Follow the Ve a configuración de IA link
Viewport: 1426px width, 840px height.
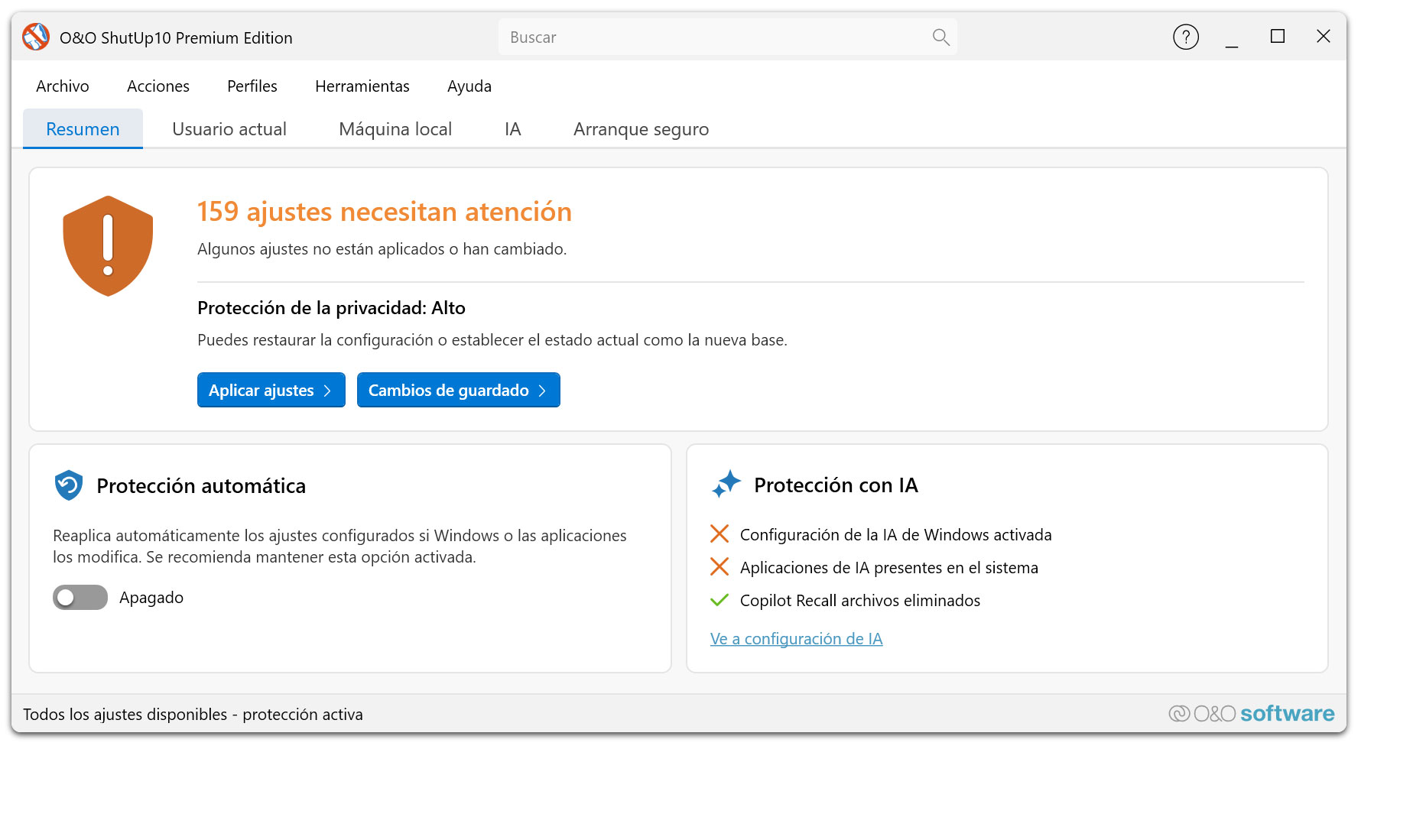pos(796,638)
